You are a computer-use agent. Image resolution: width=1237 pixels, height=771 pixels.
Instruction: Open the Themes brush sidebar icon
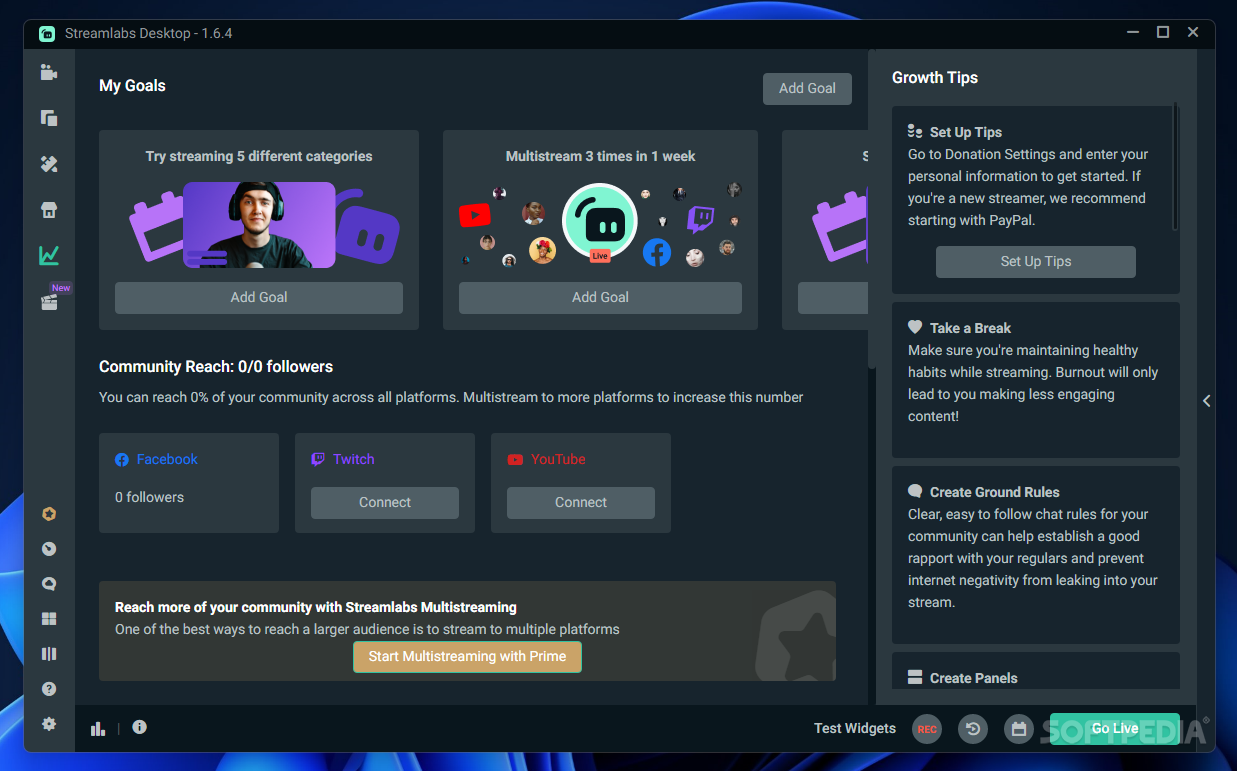[49, 164]
